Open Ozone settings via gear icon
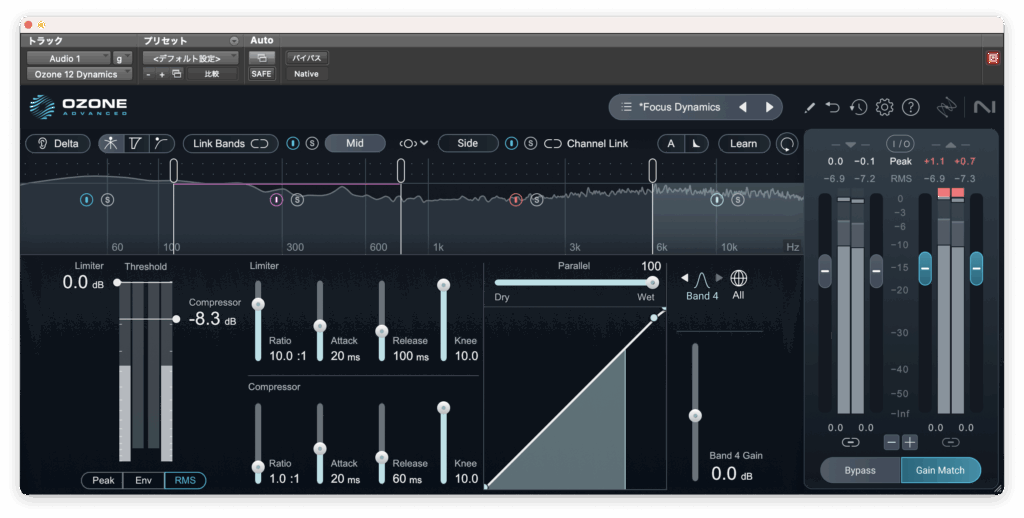Screen dimensions: 1024x518 pyautogui.click(x=884, y=107)
